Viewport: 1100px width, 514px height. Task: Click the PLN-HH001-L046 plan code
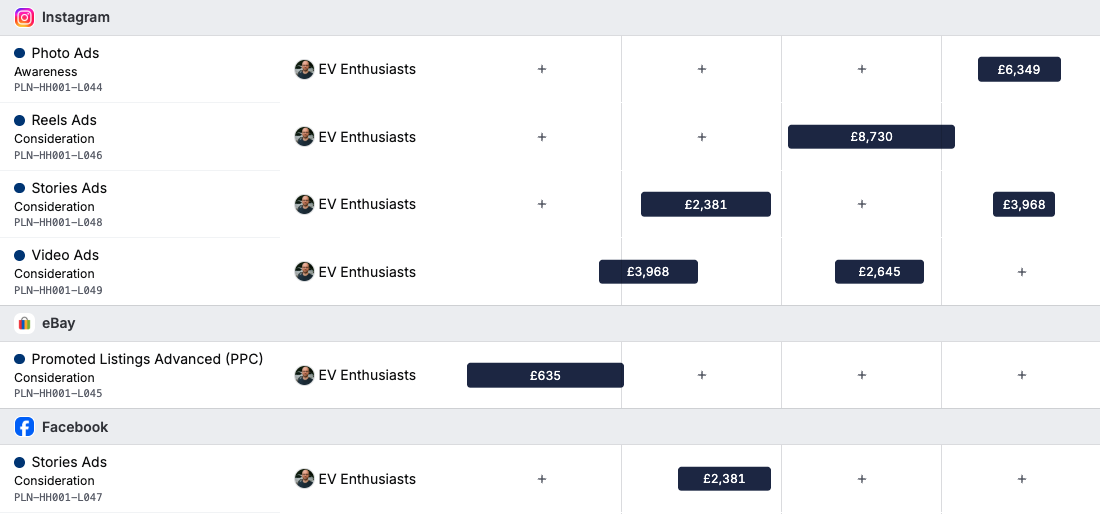pyautogui.click(x=58, y=156)
